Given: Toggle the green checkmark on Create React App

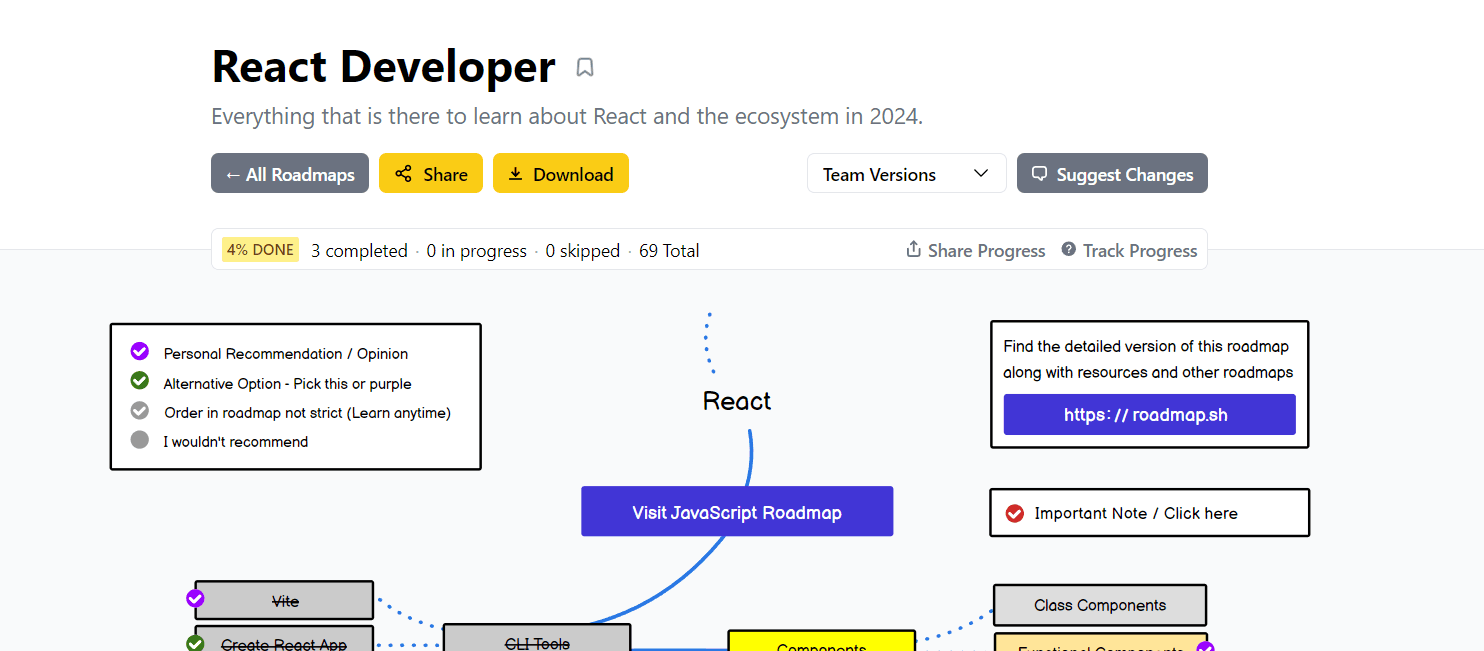Looking at the screenshot, I should pos(195,643).
